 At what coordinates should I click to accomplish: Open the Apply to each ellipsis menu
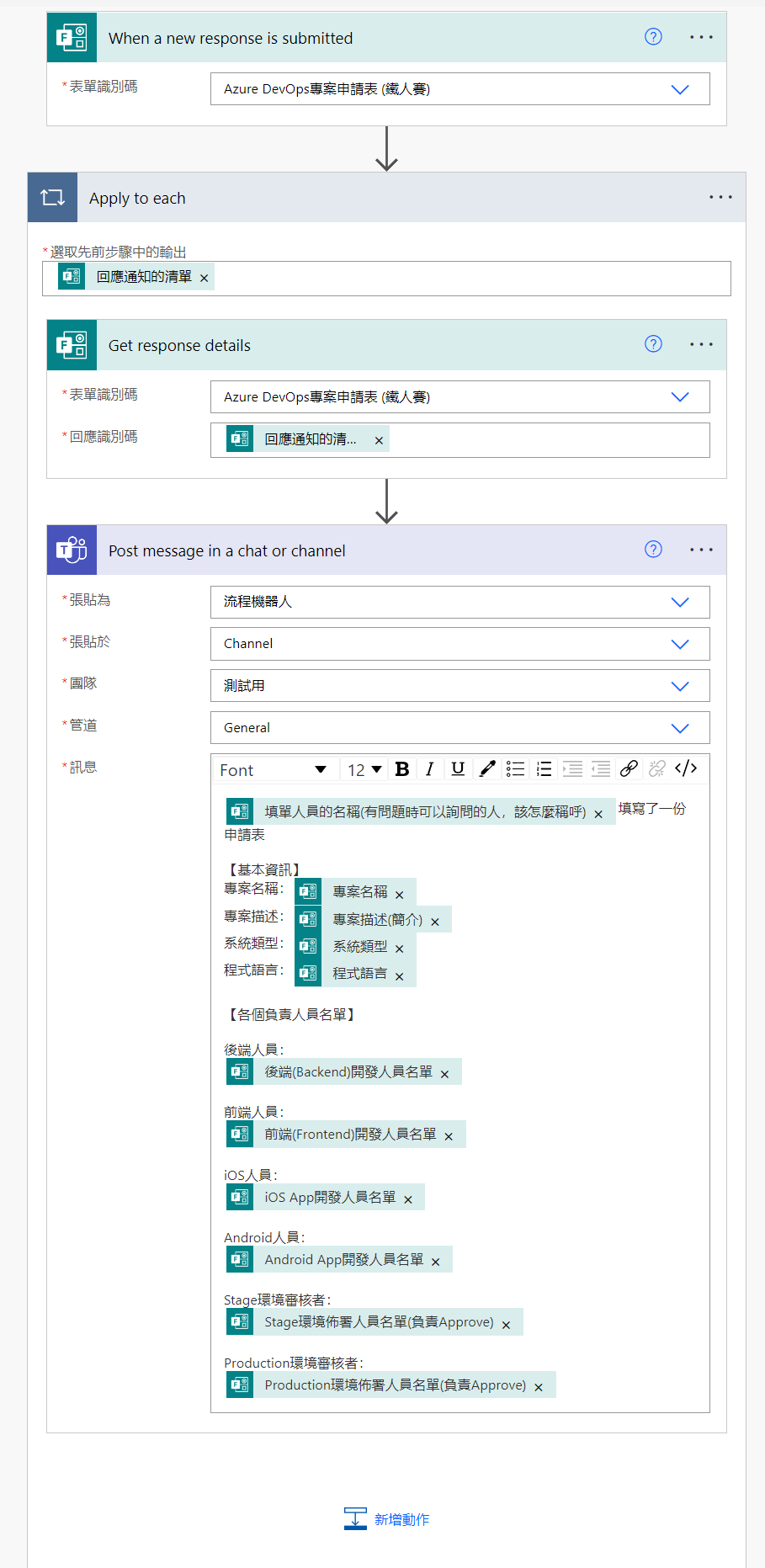(720, 197)
